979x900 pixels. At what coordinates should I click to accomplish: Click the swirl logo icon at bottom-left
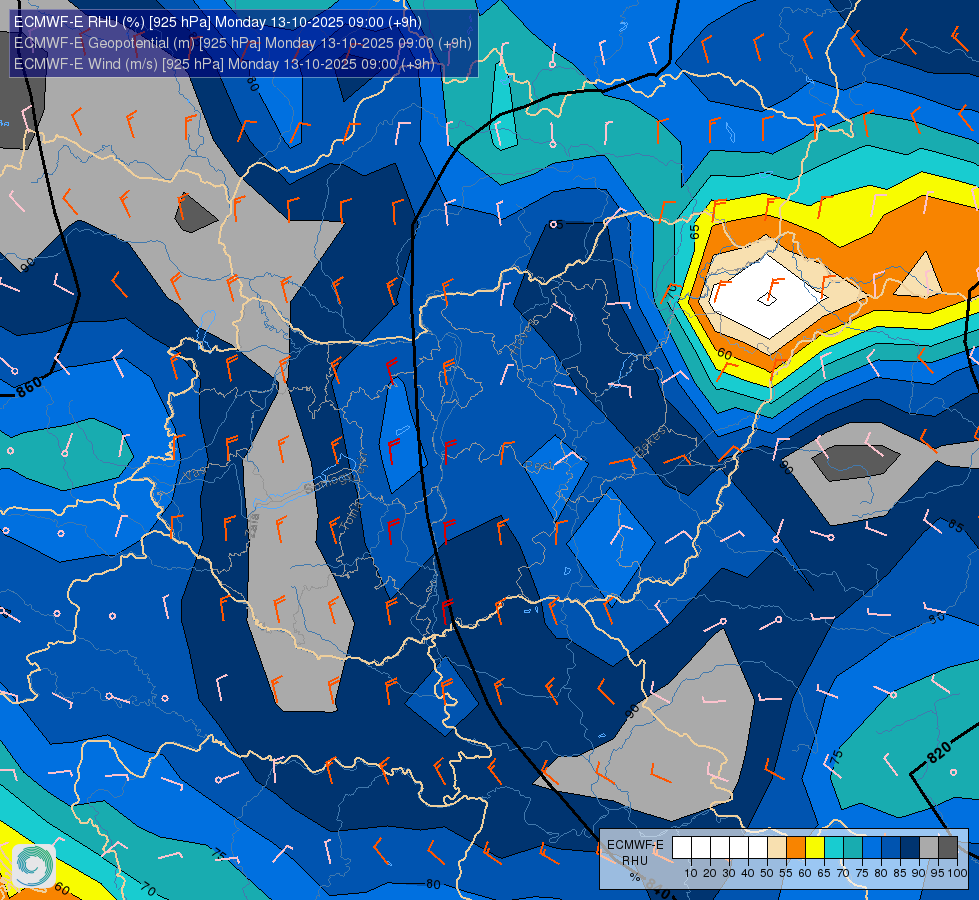[34, 866]
